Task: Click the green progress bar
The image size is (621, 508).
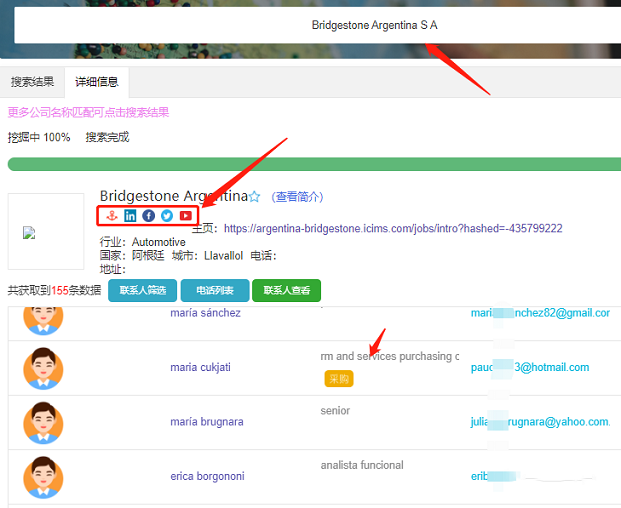Action: (x=314, y=164)
